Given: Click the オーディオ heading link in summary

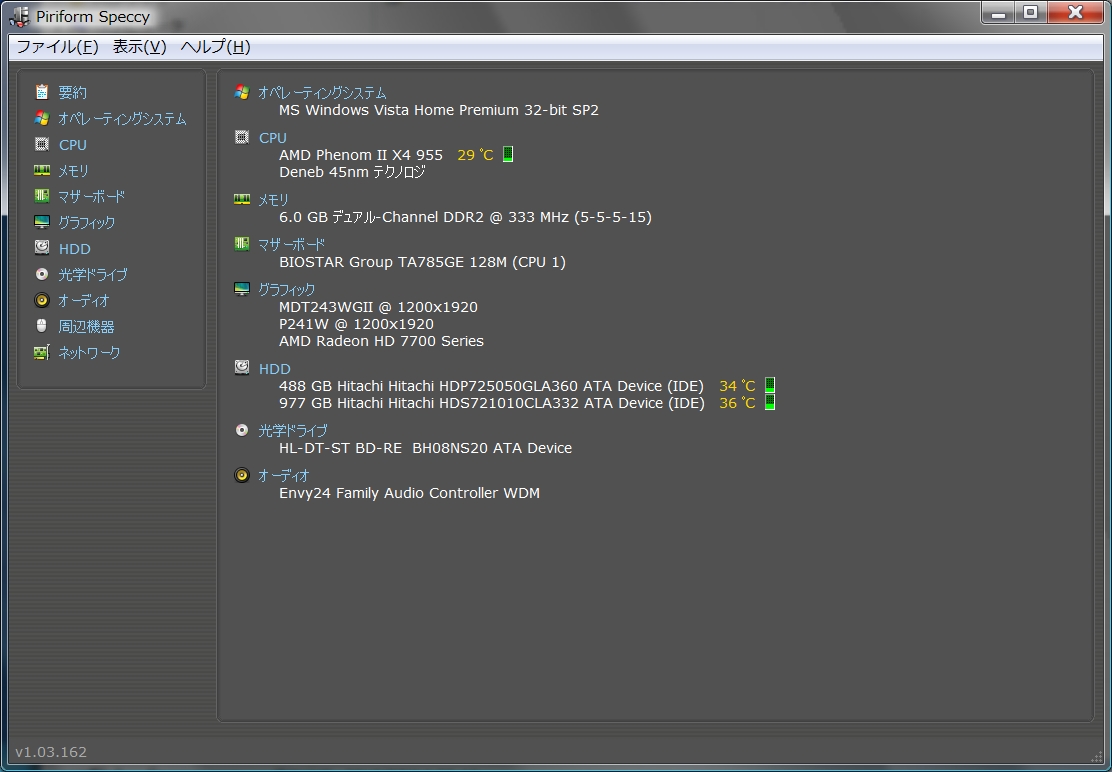Looking at the screenshot, I should [x=284, y=476].
